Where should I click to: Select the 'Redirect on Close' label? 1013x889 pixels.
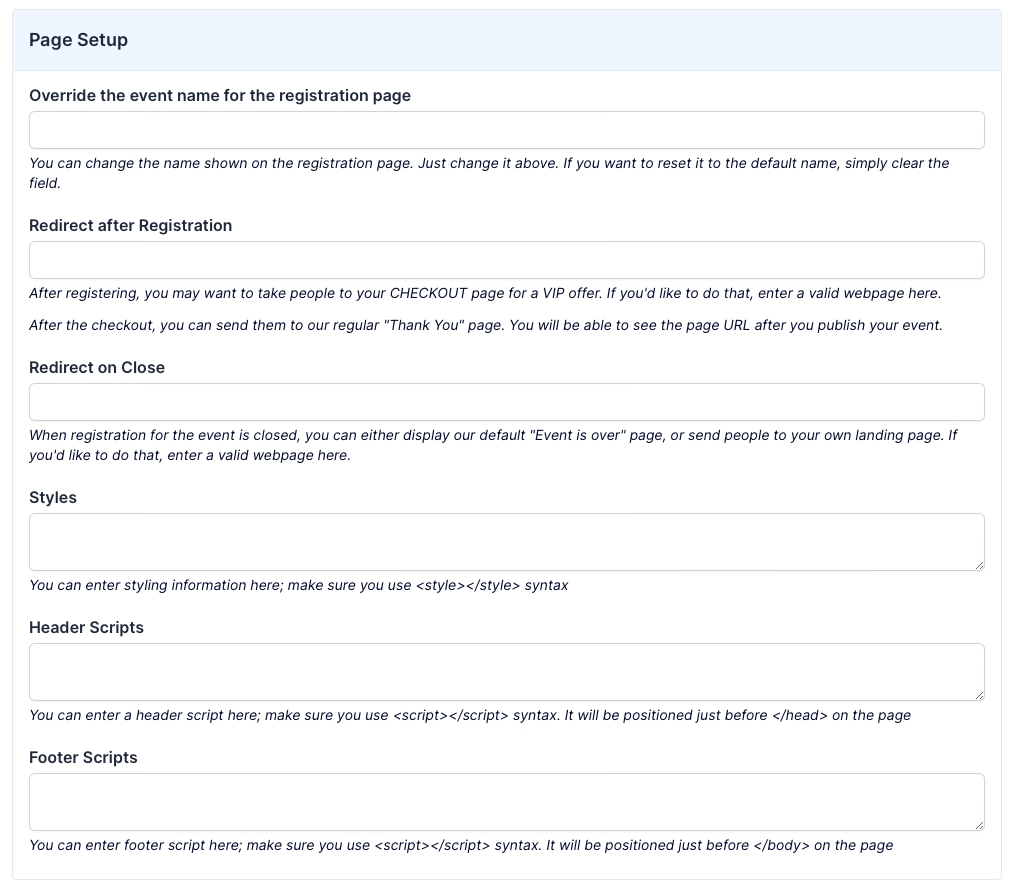click(x=97, y=368)
